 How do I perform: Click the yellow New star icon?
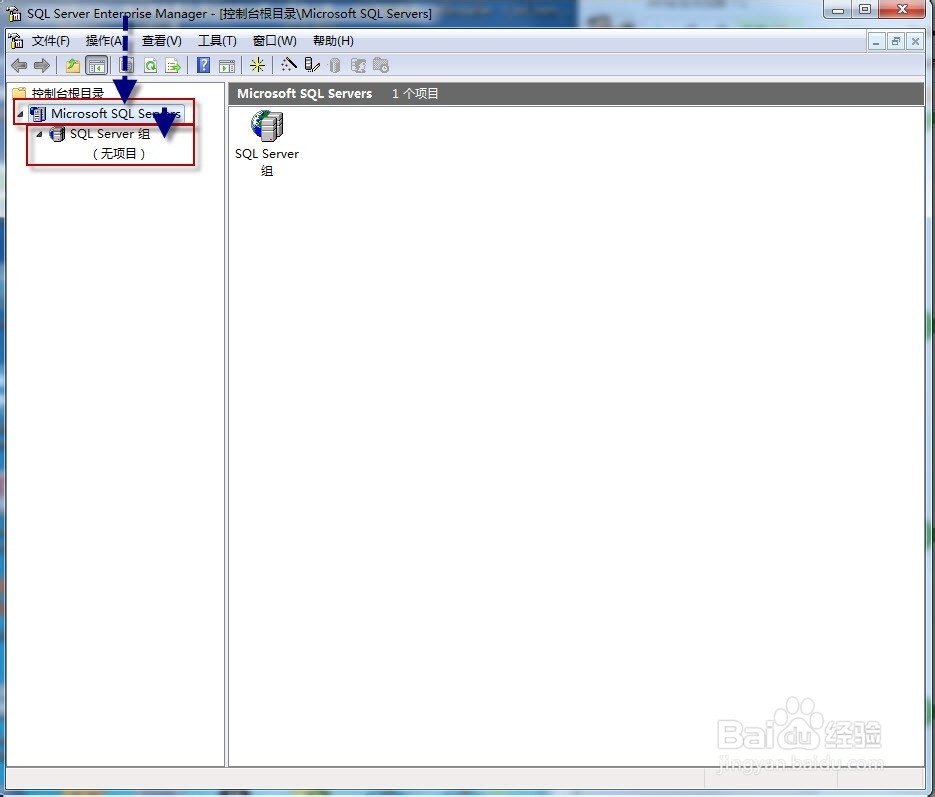click(258, 65)
